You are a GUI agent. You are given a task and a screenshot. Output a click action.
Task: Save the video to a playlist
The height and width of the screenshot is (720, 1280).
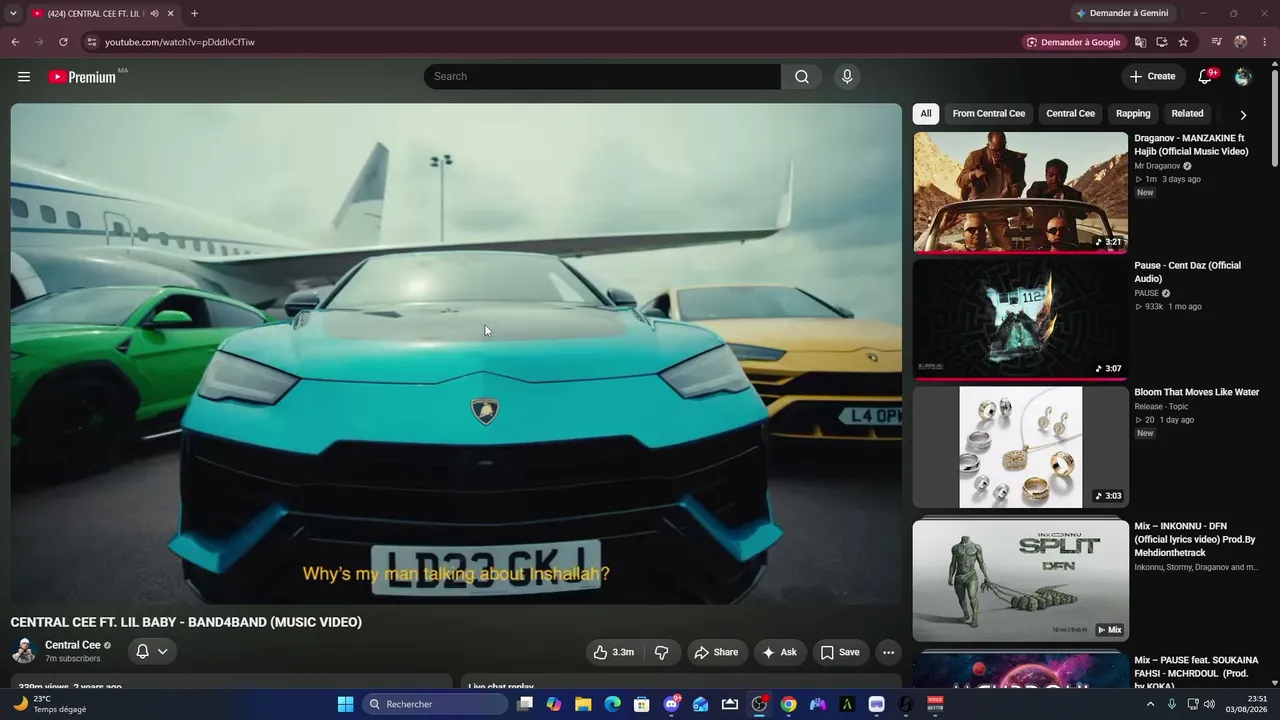[841, 652]
